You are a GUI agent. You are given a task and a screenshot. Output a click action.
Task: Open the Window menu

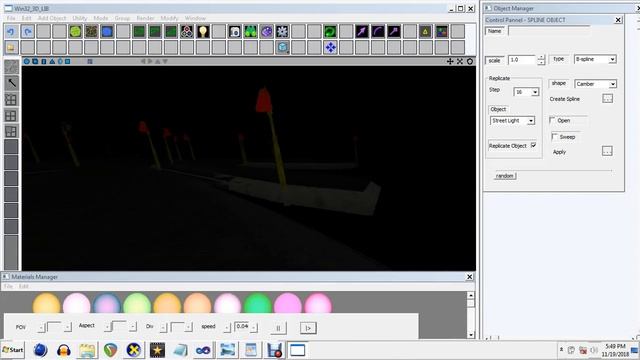click(x=195, y=18)
